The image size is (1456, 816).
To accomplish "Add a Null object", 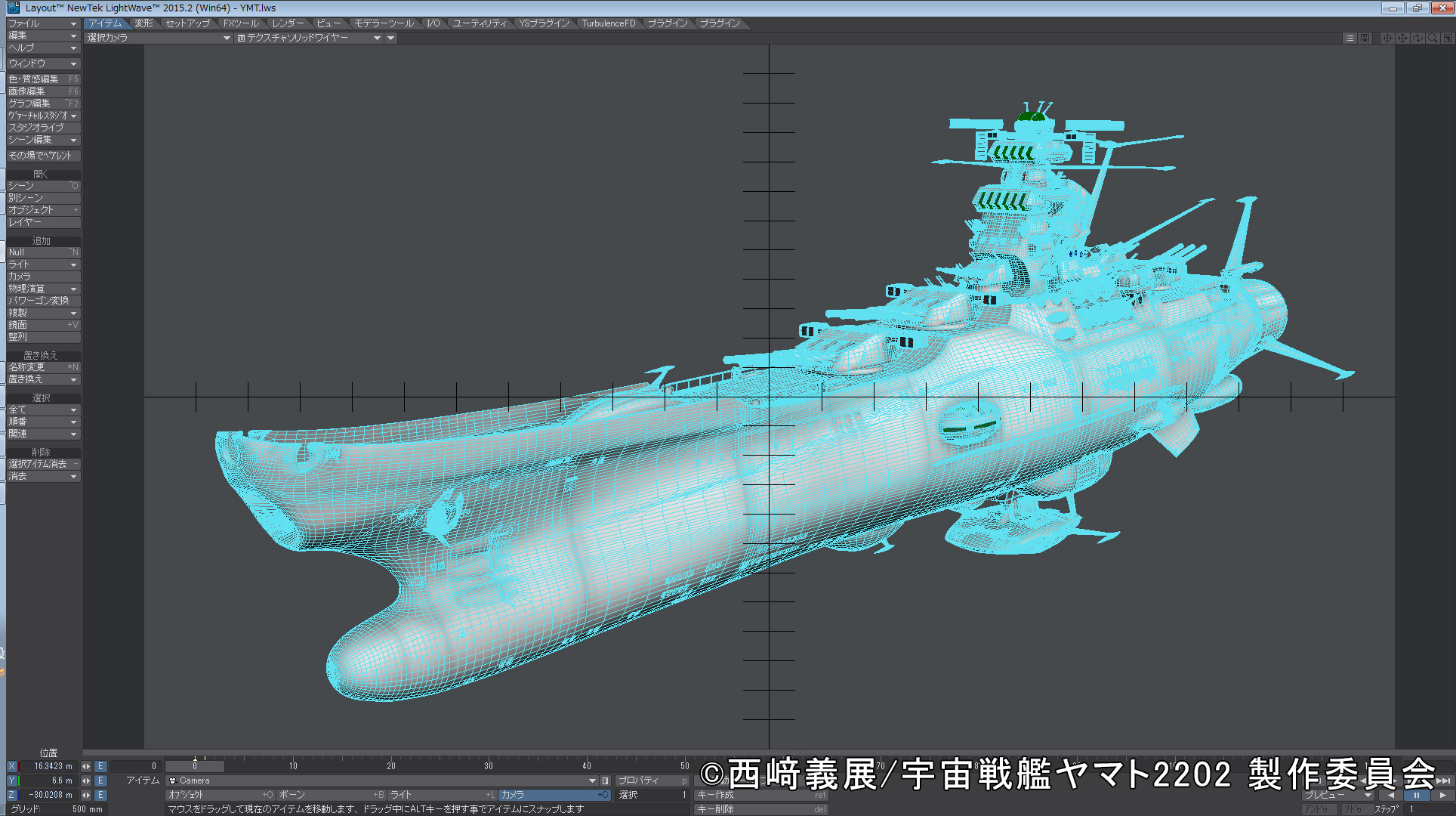I will click(43, 252).
